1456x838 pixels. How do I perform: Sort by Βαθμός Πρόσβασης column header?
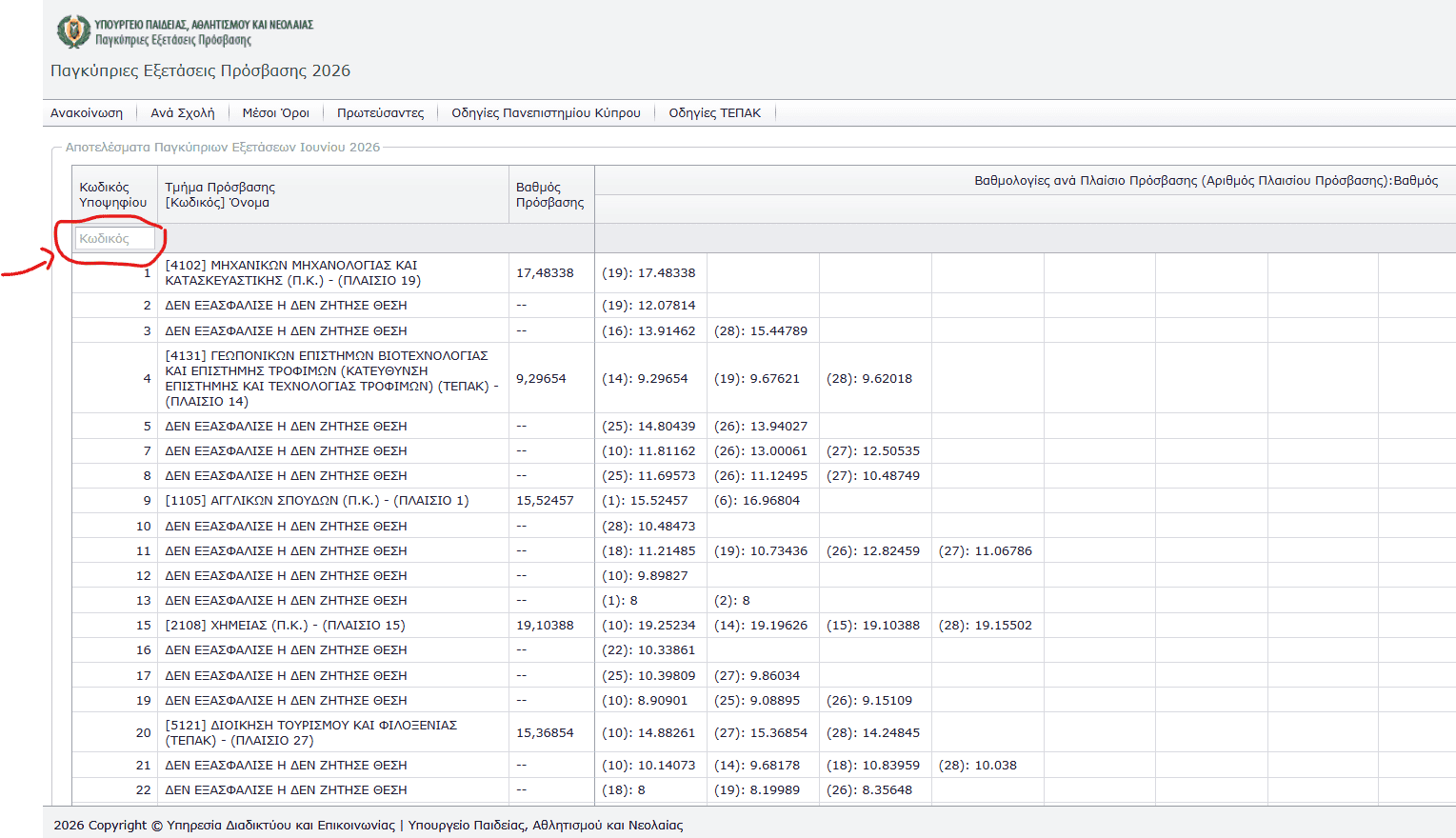pos(551,194)
